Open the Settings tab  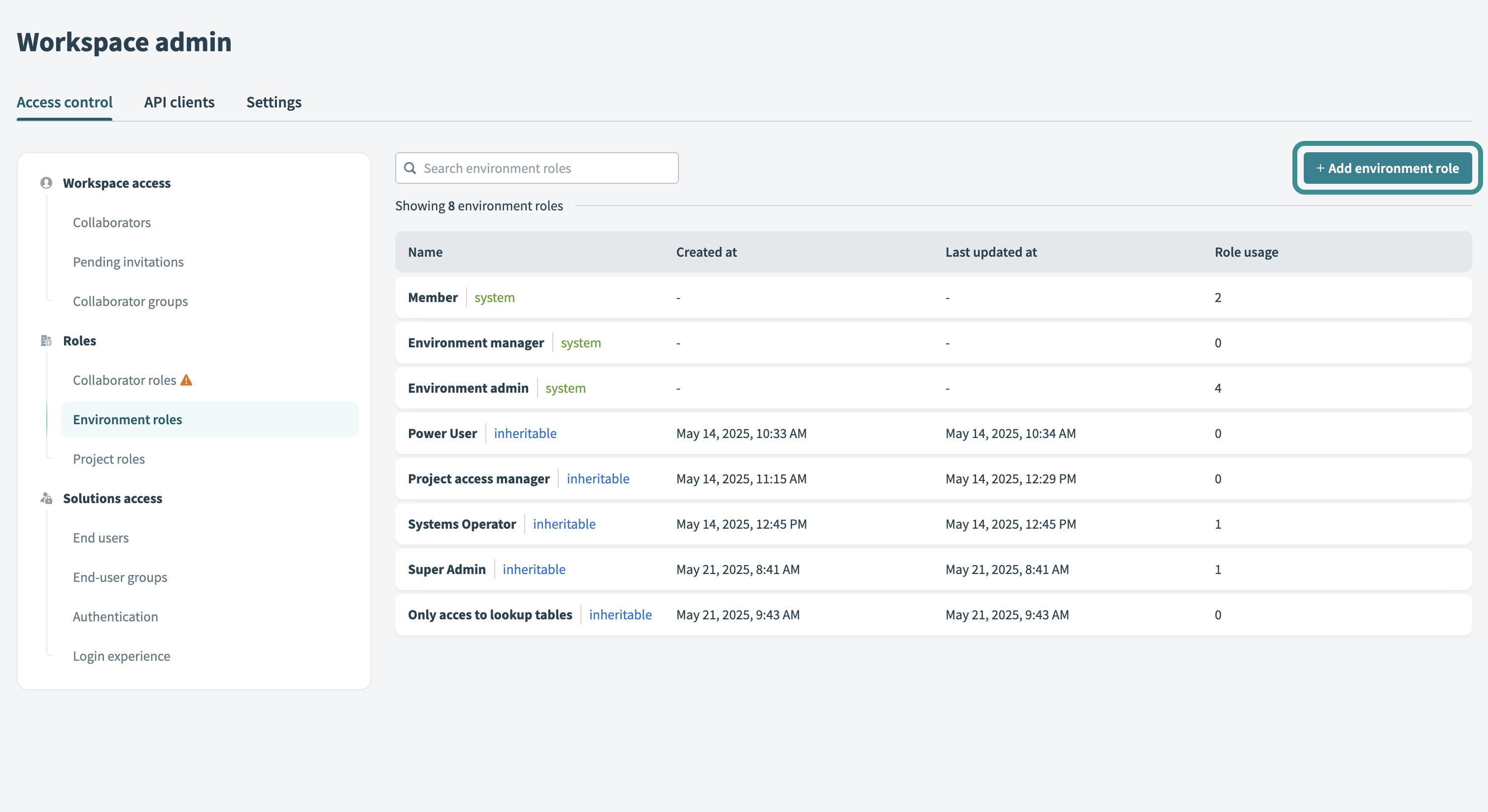[274, 102]
